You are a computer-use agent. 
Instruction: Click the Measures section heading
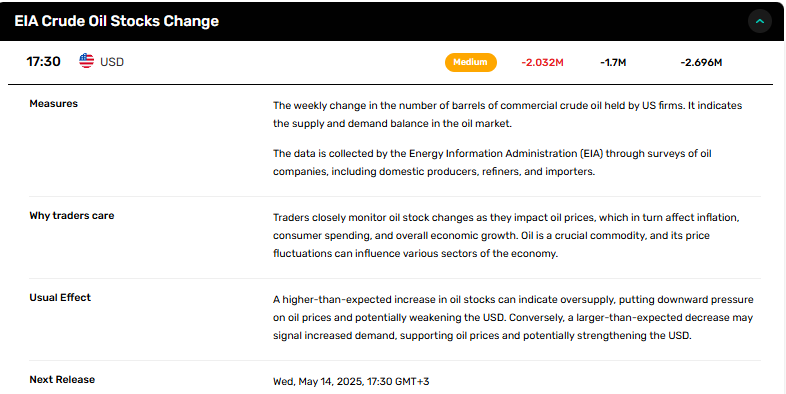54,104
